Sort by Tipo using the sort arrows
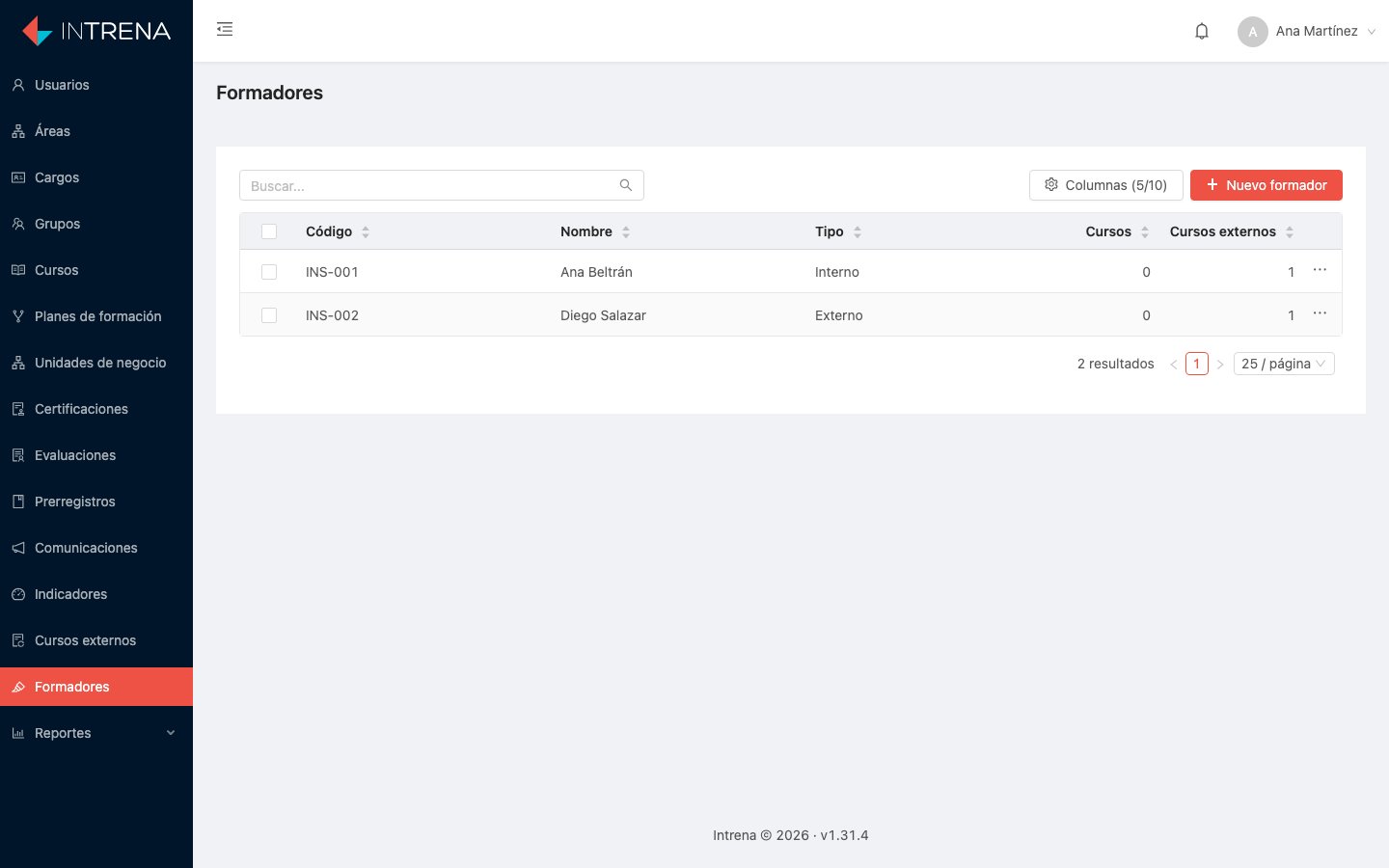Viewport: 1389px width, 868px height. tap(858, 231)
